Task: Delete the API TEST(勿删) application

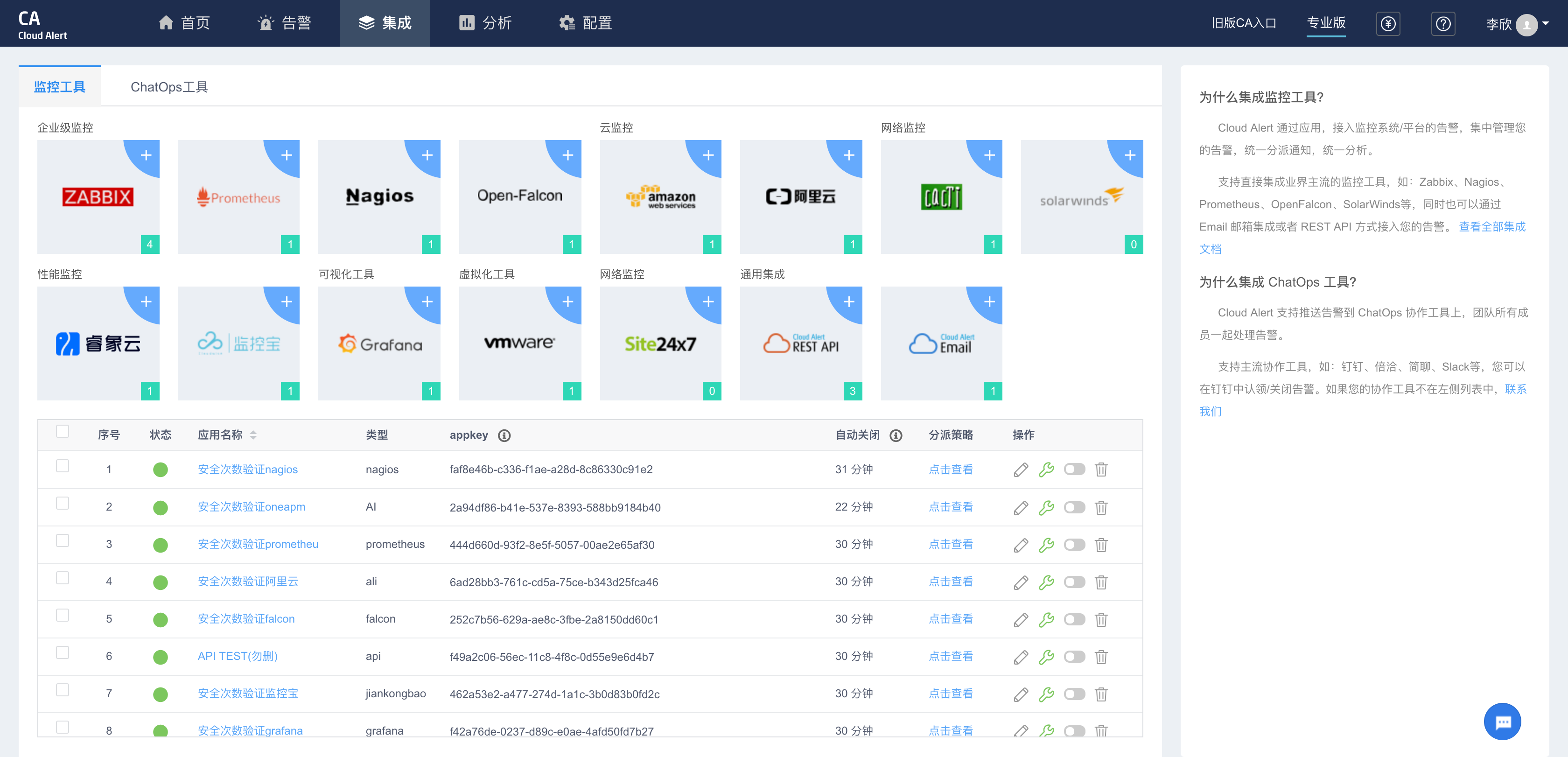Action: 1101,657
